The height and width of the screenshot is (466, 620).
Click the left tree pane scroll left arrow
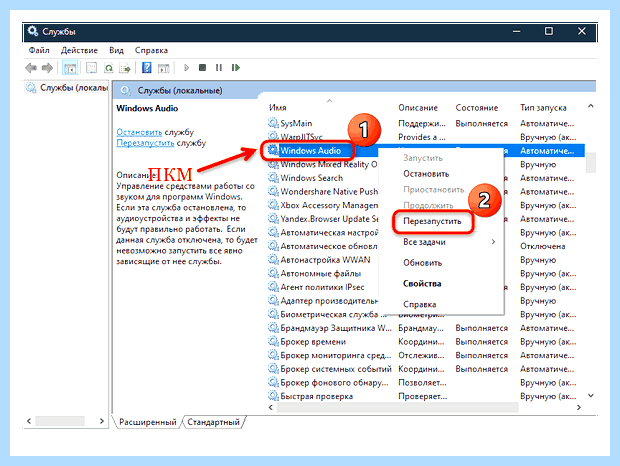(29, 421)
